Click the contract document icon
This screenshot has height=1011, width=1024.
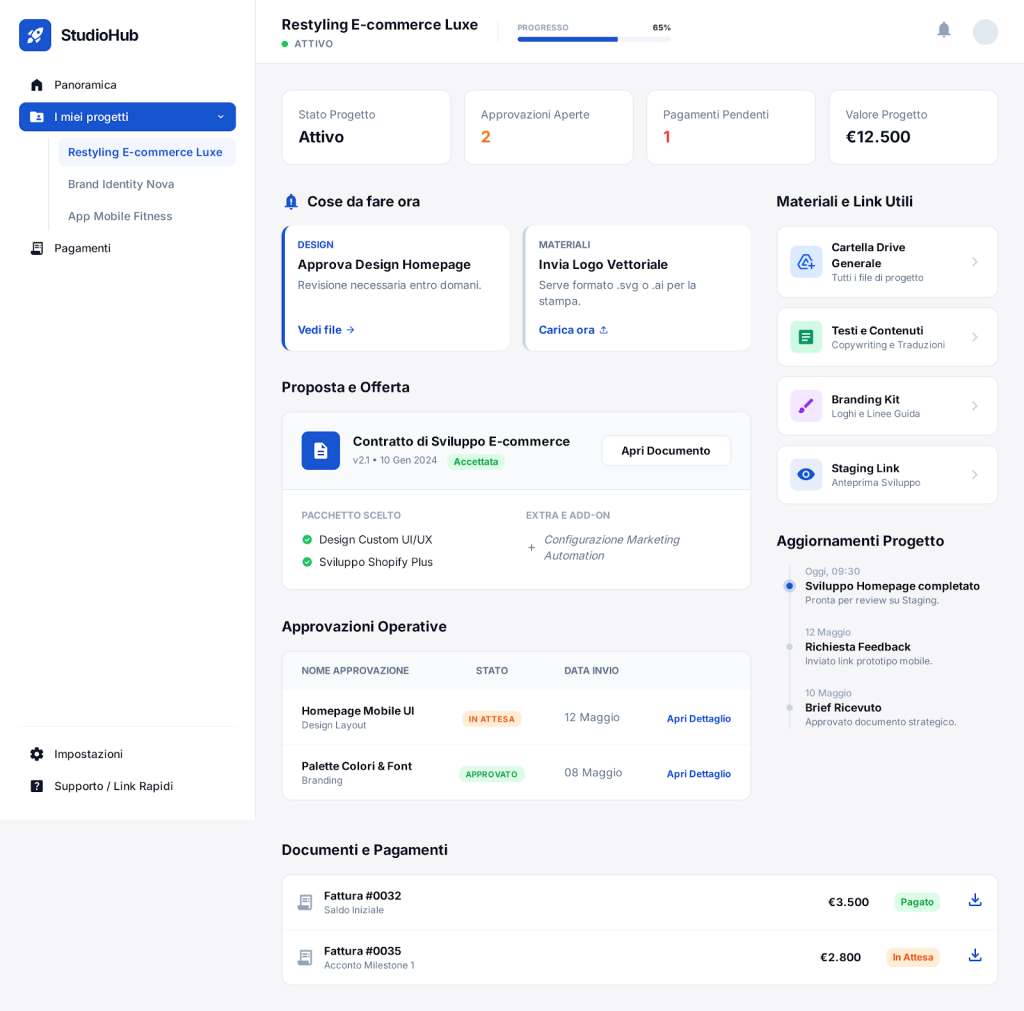321,451
